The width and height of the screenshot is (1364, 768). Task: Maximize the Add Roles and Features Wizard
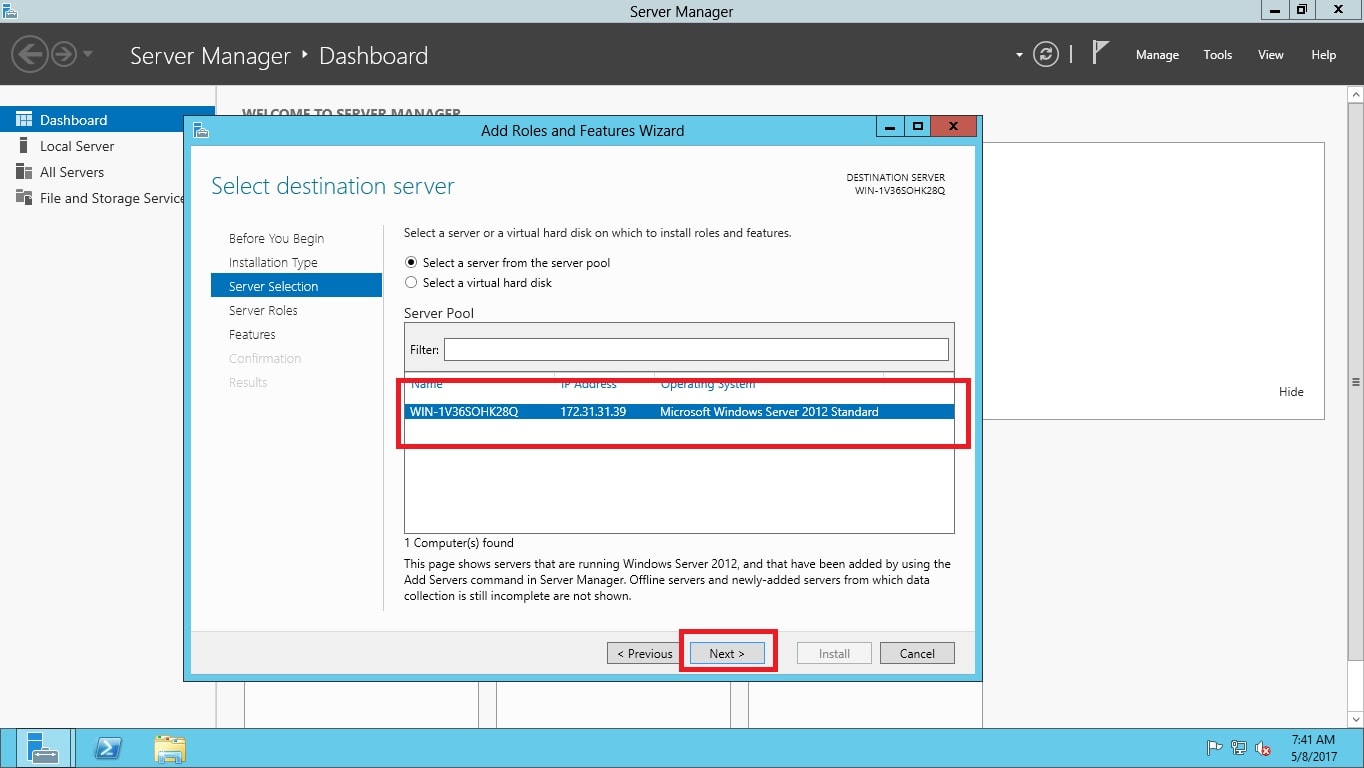point(916,127)
